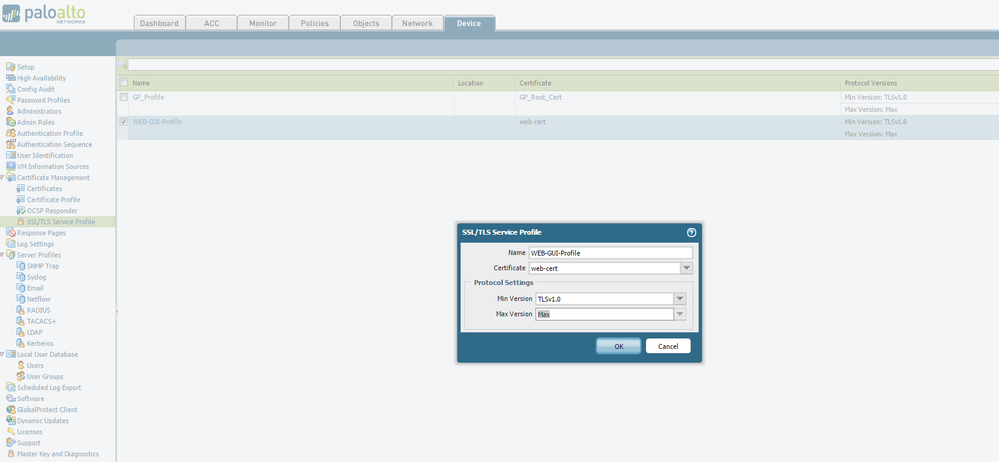Open Support in sidebar
999x462 pixels.
coord(29,443)
